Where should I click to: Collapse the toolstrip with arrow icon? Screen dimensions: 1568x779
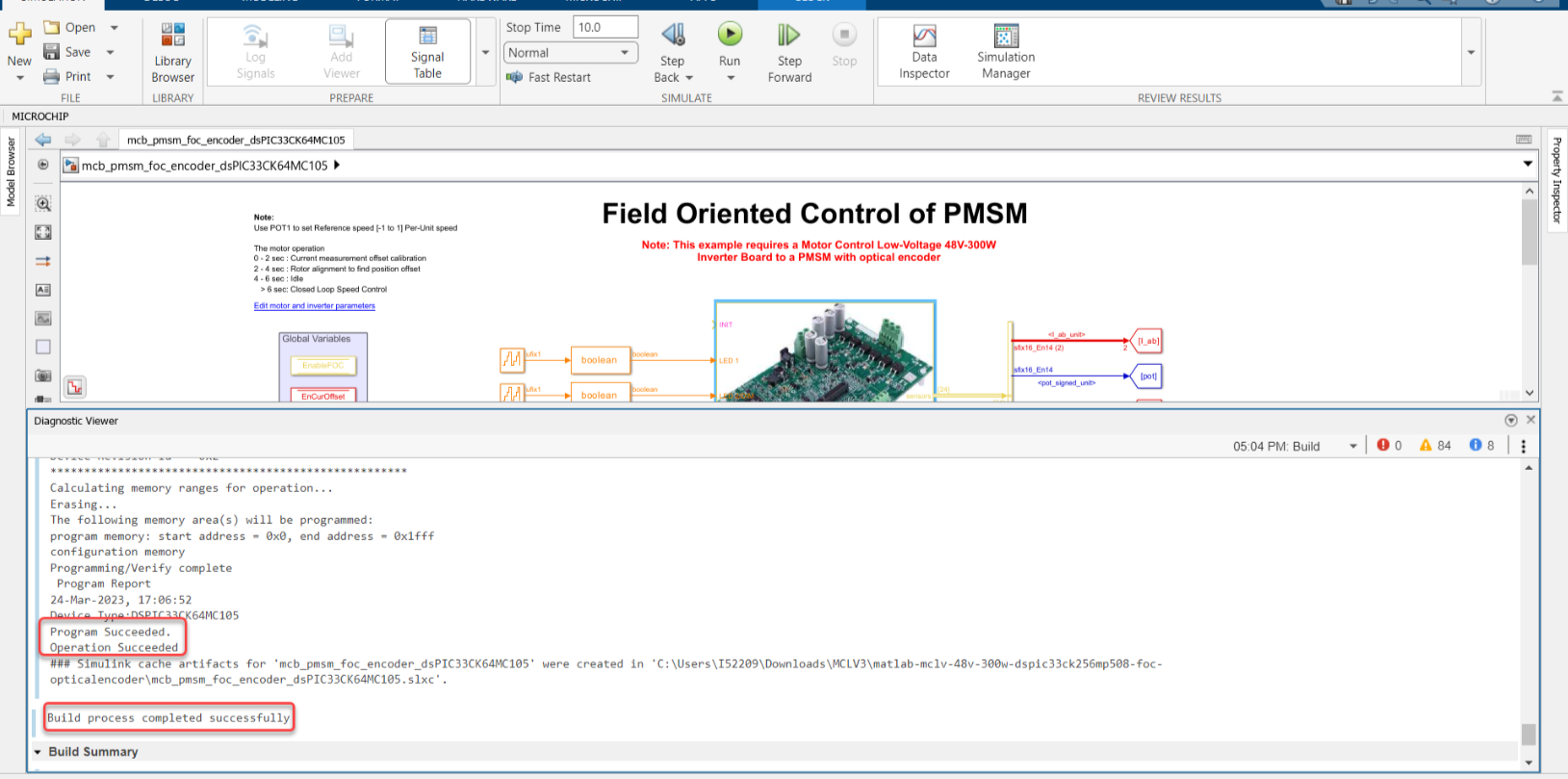(x=1557, y=96)
